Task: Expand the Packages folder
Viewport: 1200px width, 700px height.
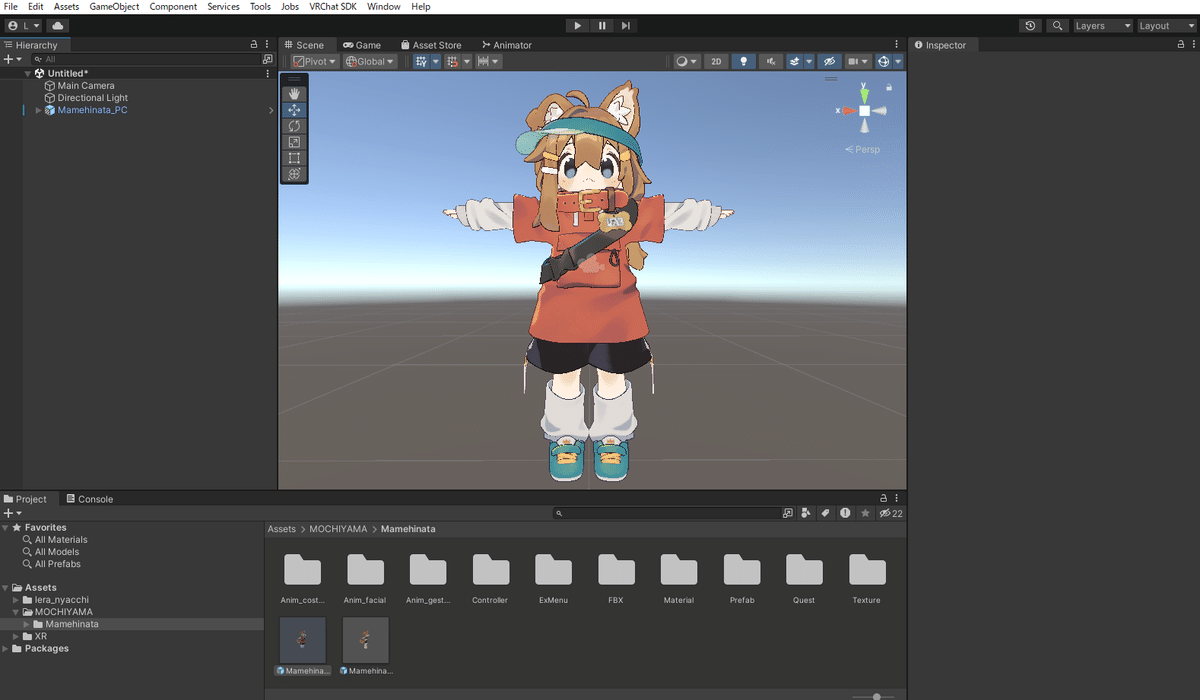Action: [x=6, y=648]
